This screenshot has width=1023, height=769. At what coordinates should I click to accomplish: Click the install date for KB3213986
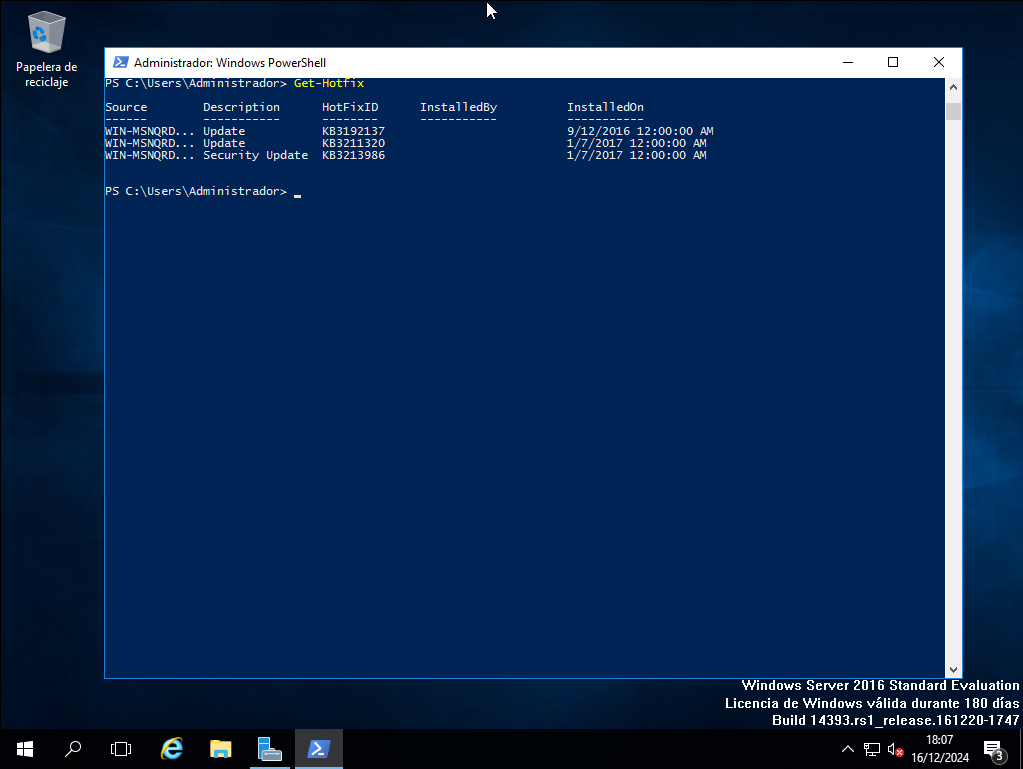636,155
